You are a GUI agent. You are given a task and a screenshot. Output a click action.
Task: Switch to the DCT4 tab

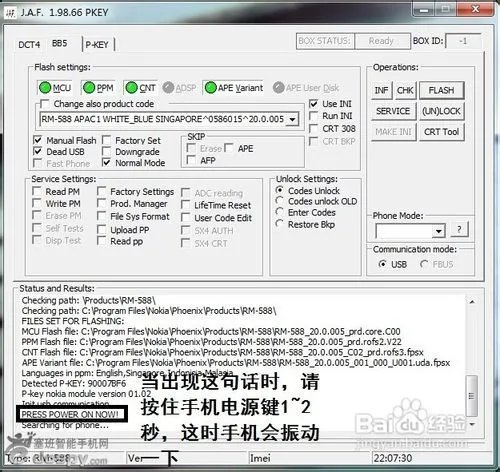tap(29, 45)
